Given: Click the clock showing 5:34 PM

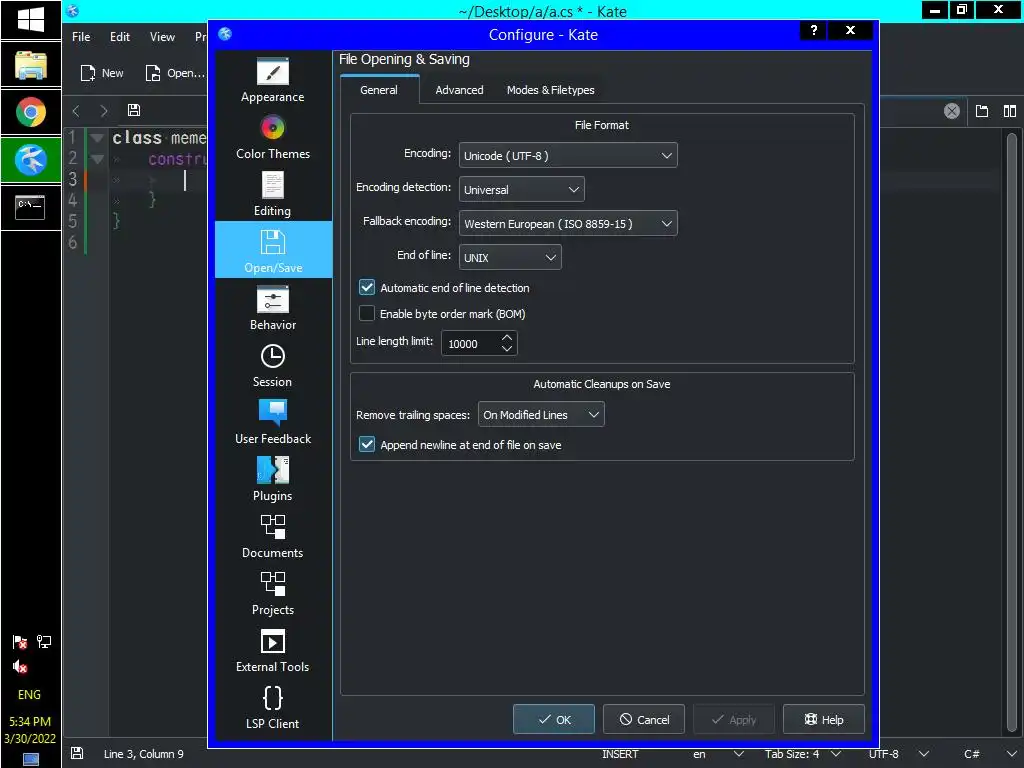Looking at the screenshot, I should click(29, 721).
